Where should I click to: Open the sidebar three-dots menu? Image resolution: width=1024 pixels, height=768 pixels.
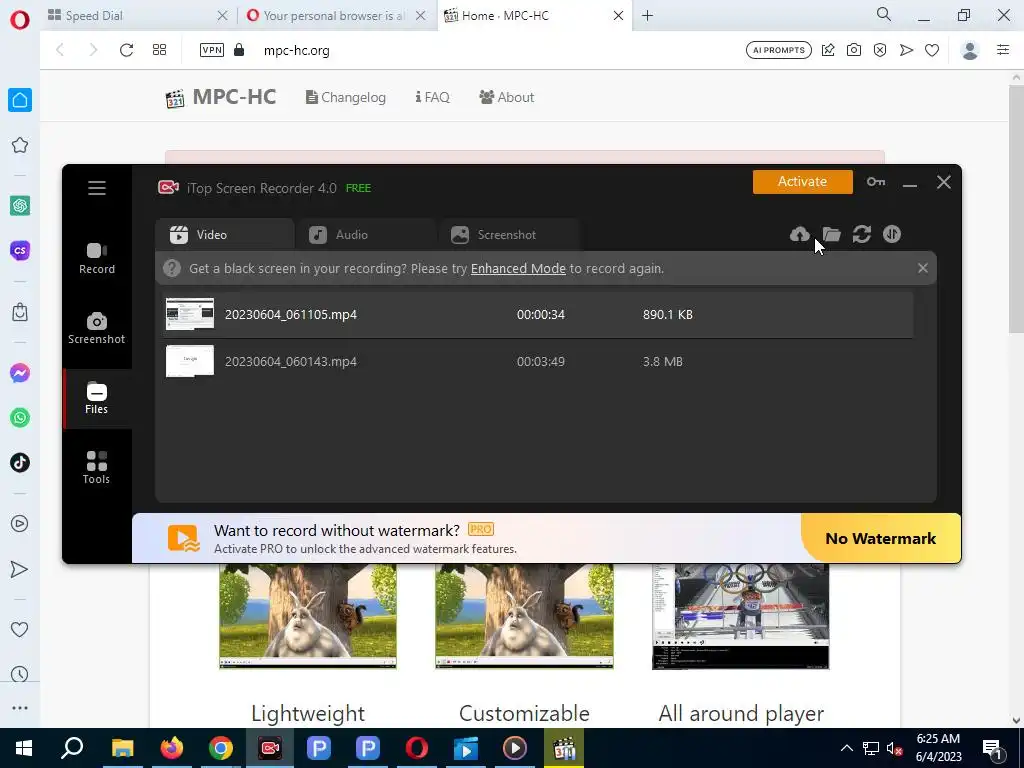pos(20,708)
